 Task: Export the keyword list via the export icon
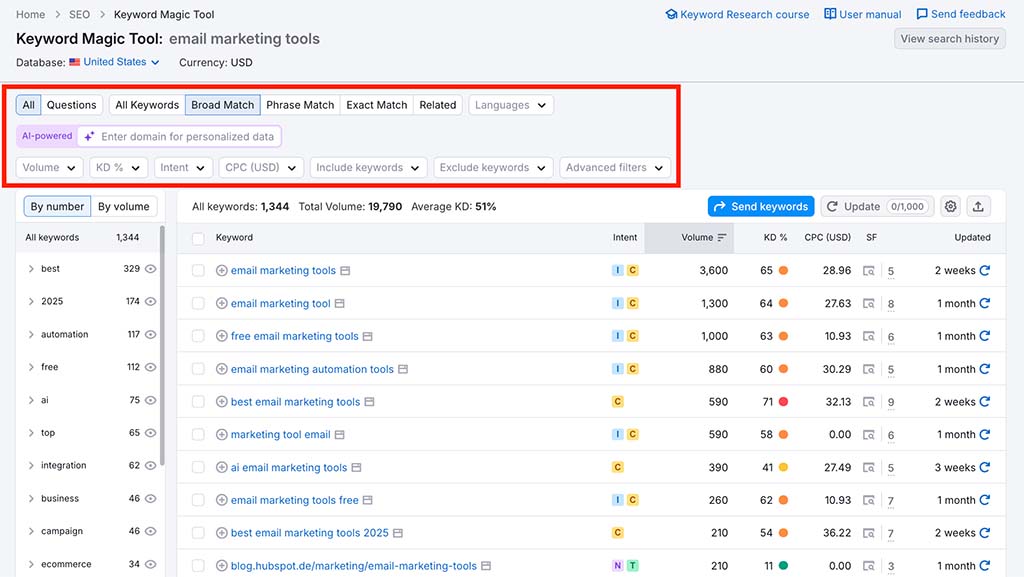pyautogui.click(x=978, y=206)
